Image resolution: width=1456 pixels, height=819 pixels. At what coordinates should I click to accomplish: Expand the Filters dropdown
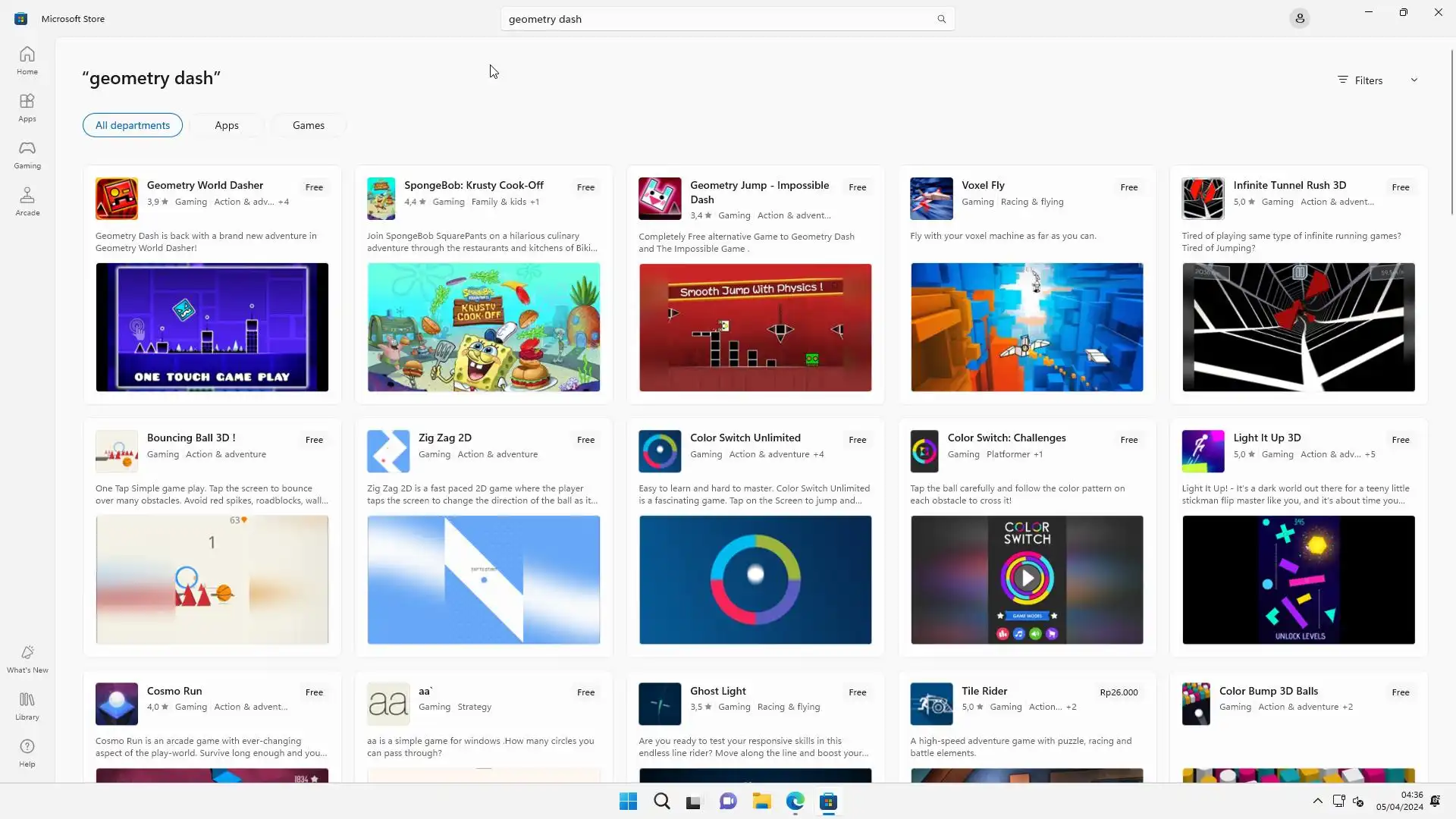pyautogui.click(x=1377, y=80)
